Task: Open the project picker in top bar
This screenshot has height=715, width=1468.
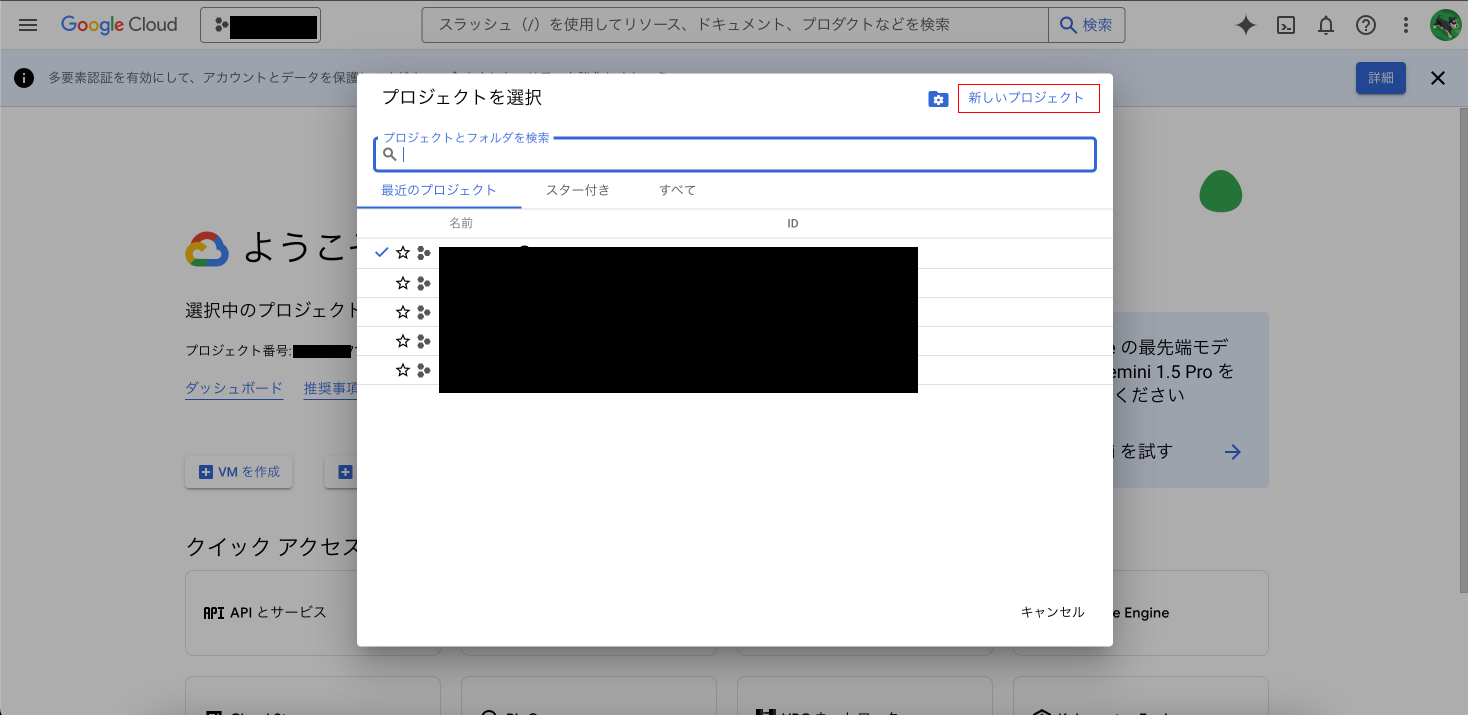Action: [x=261, y=26]
